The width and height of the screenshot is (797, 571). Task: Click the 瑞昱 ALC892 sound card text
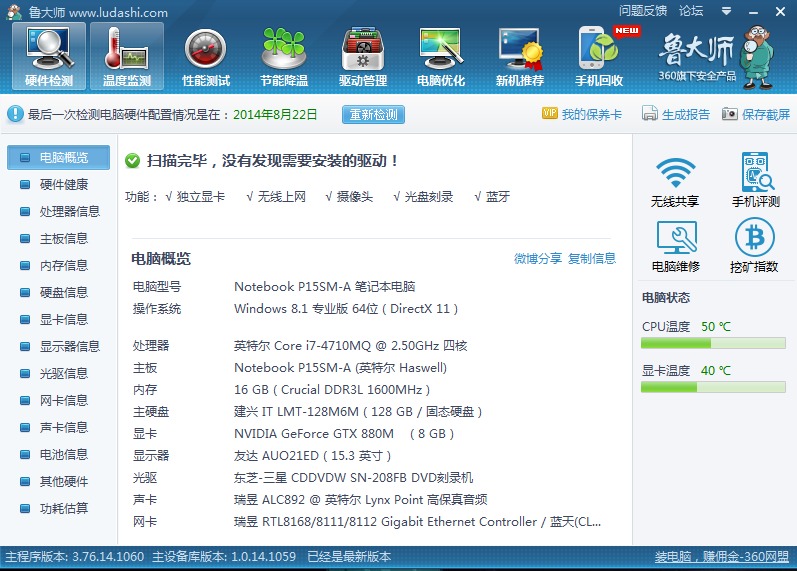360,499
